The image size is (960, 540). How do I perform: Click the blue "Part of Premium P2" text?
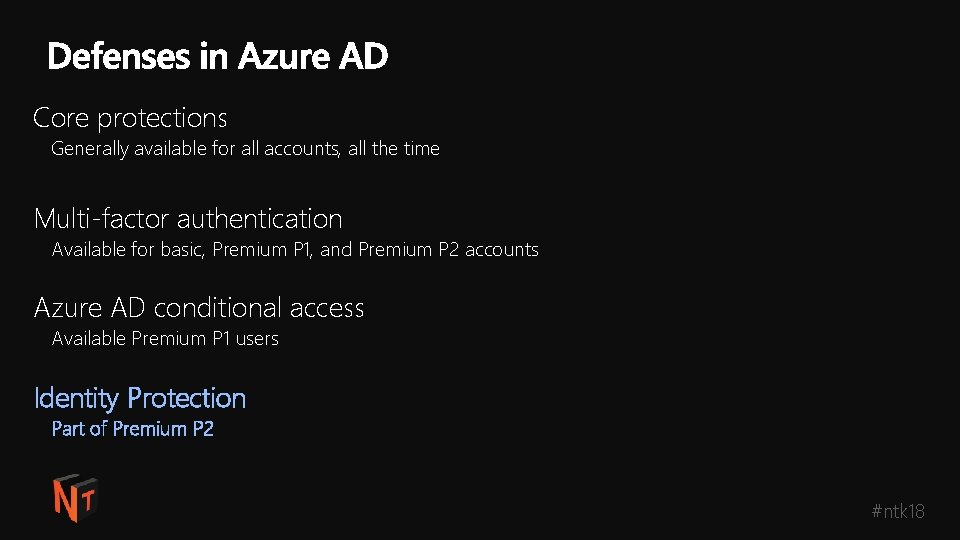pos(133,429)
